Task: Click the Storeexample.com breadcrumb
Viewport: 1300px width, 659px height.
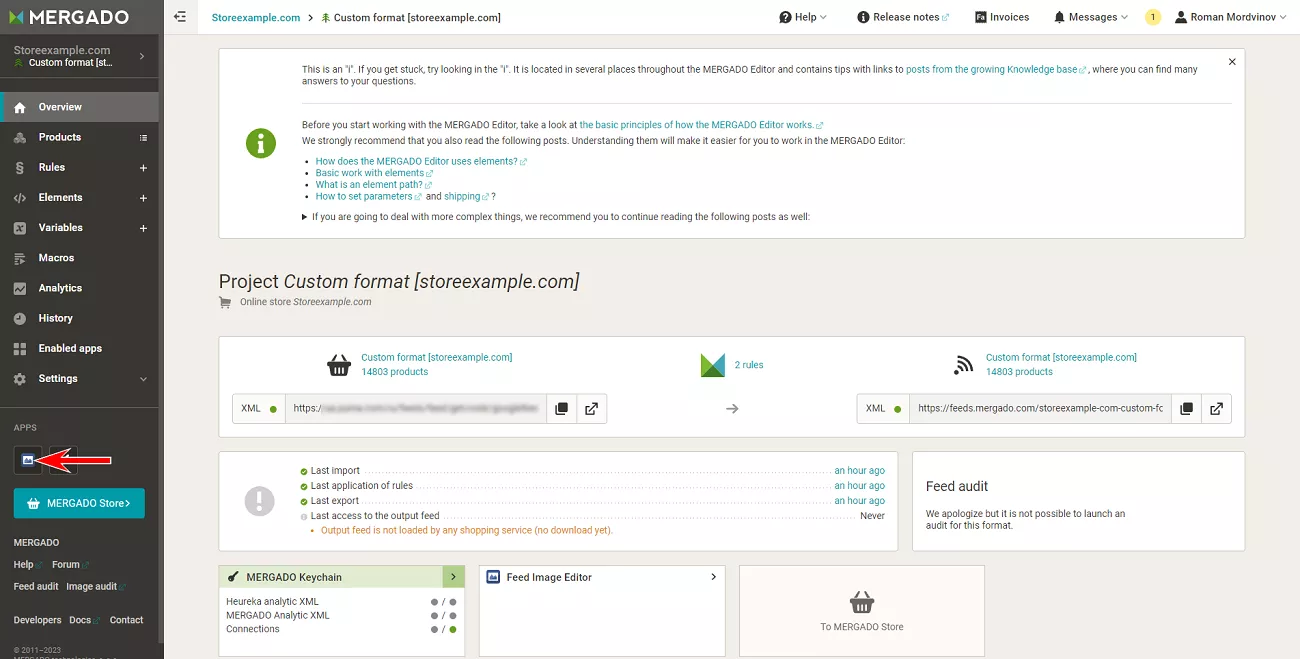Action: click(x=256, y=18)
